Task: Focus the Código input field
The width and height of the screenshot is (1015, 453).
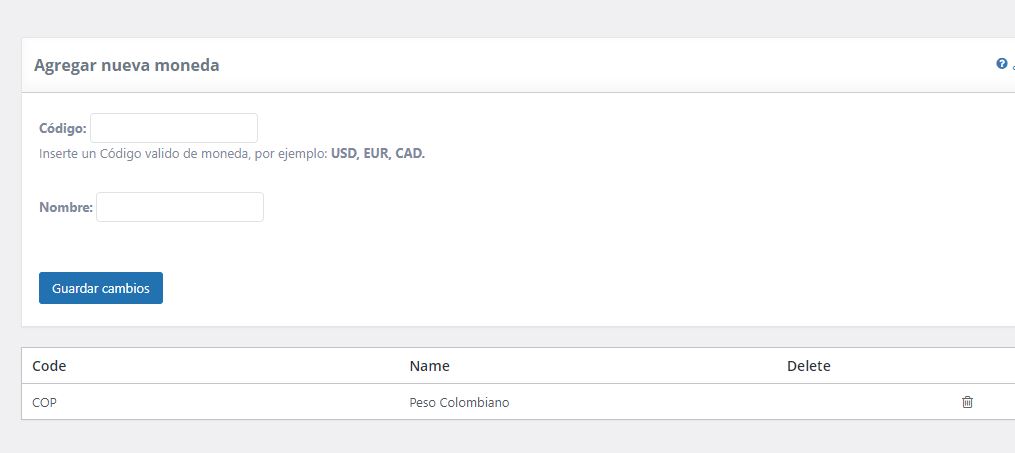Action: [174, 128]
